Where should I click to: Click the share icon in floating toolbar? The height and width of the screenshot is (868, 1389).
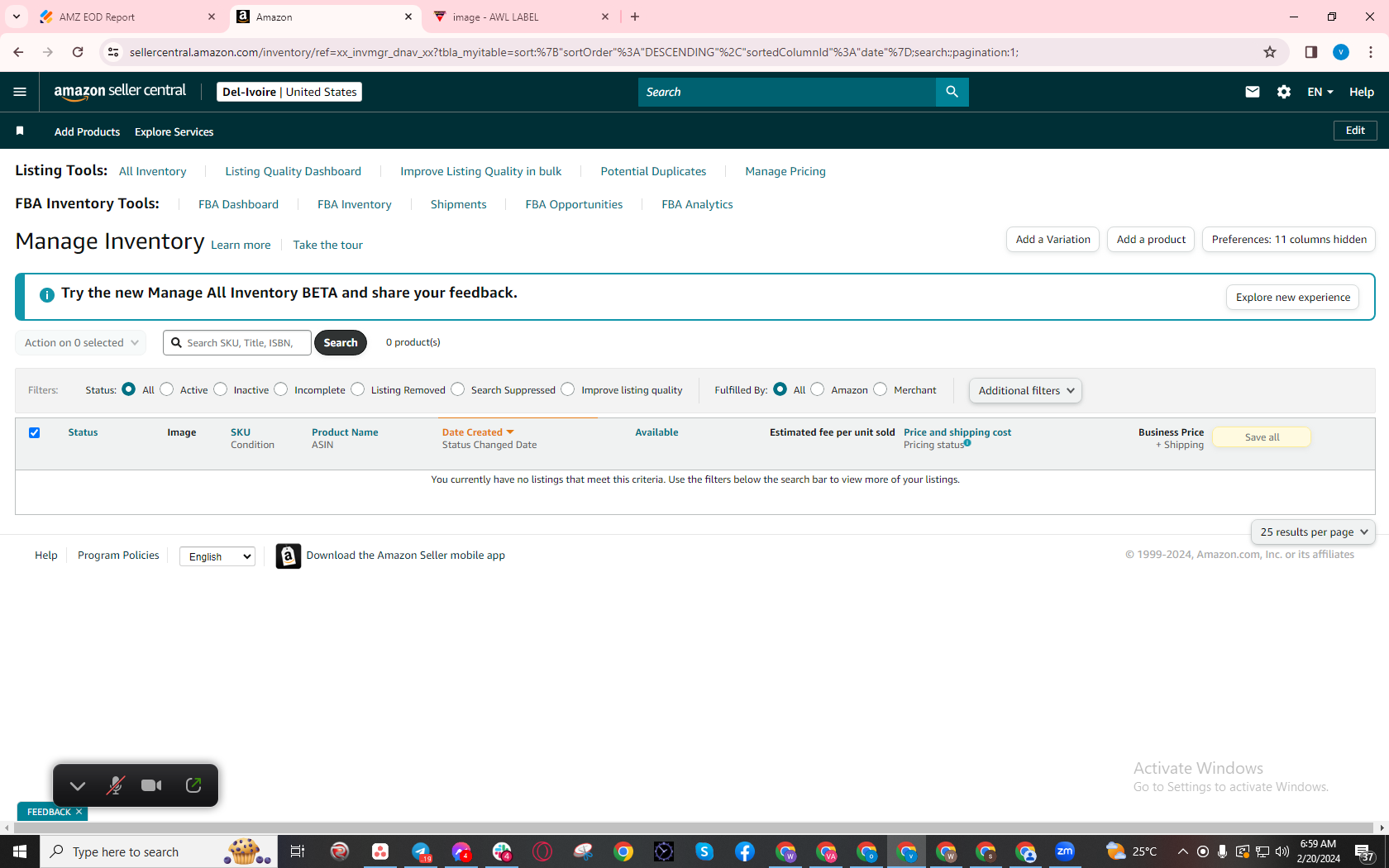click(x=193, y=785)
